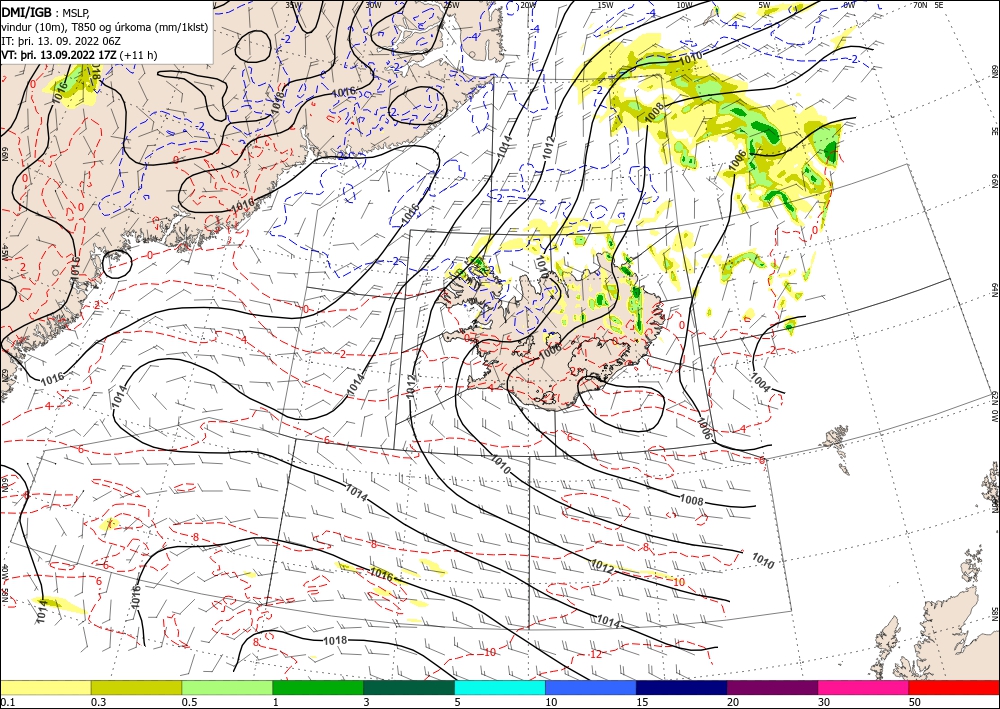Click the '70N 5E' corner coordinate label
The height and width of the screenshot is (709, 1000).
[x=927, y=5]
